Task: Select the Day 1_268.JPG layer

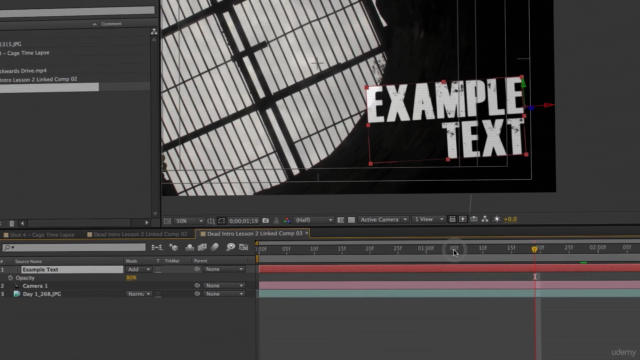Action: 42,294
